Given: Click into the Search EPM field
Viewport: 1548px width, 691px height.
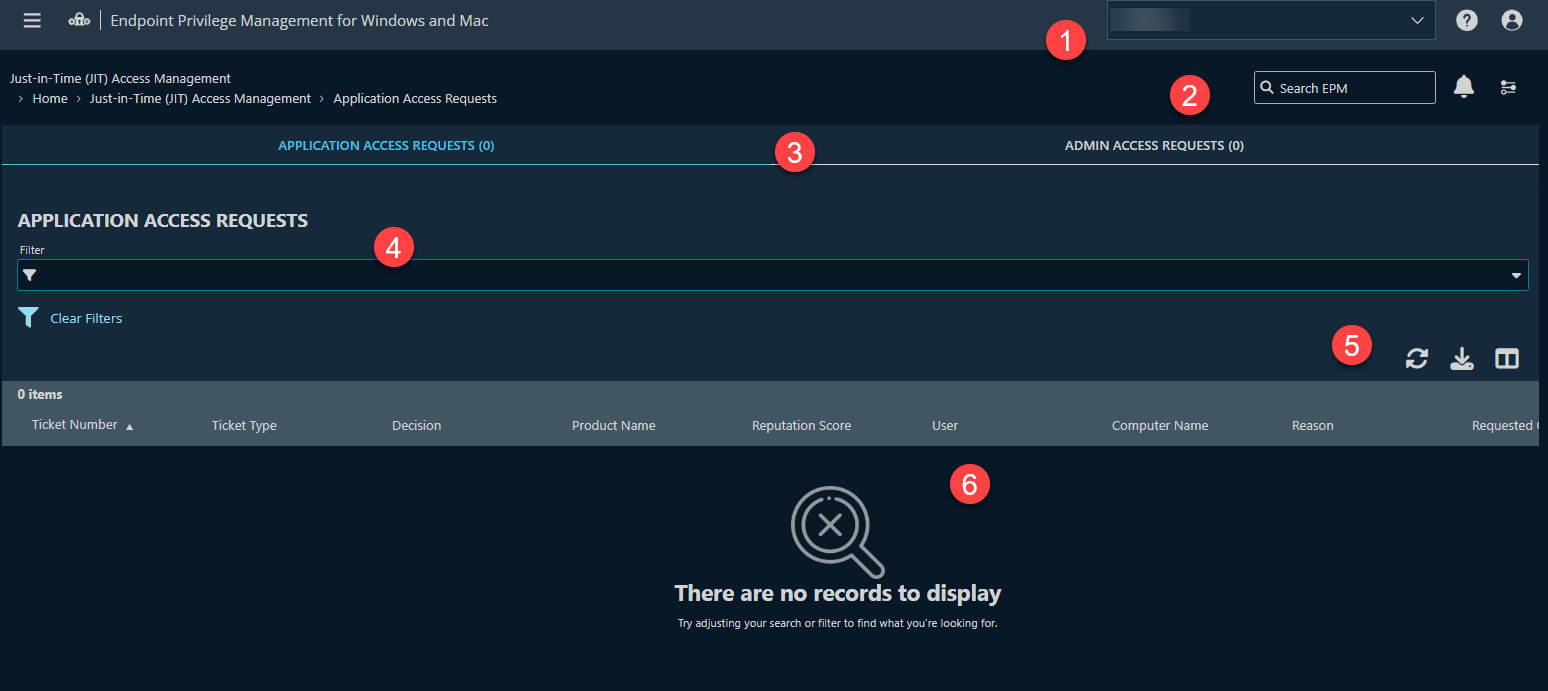Looking at the screenshot, I should (x=1345, y=88).
